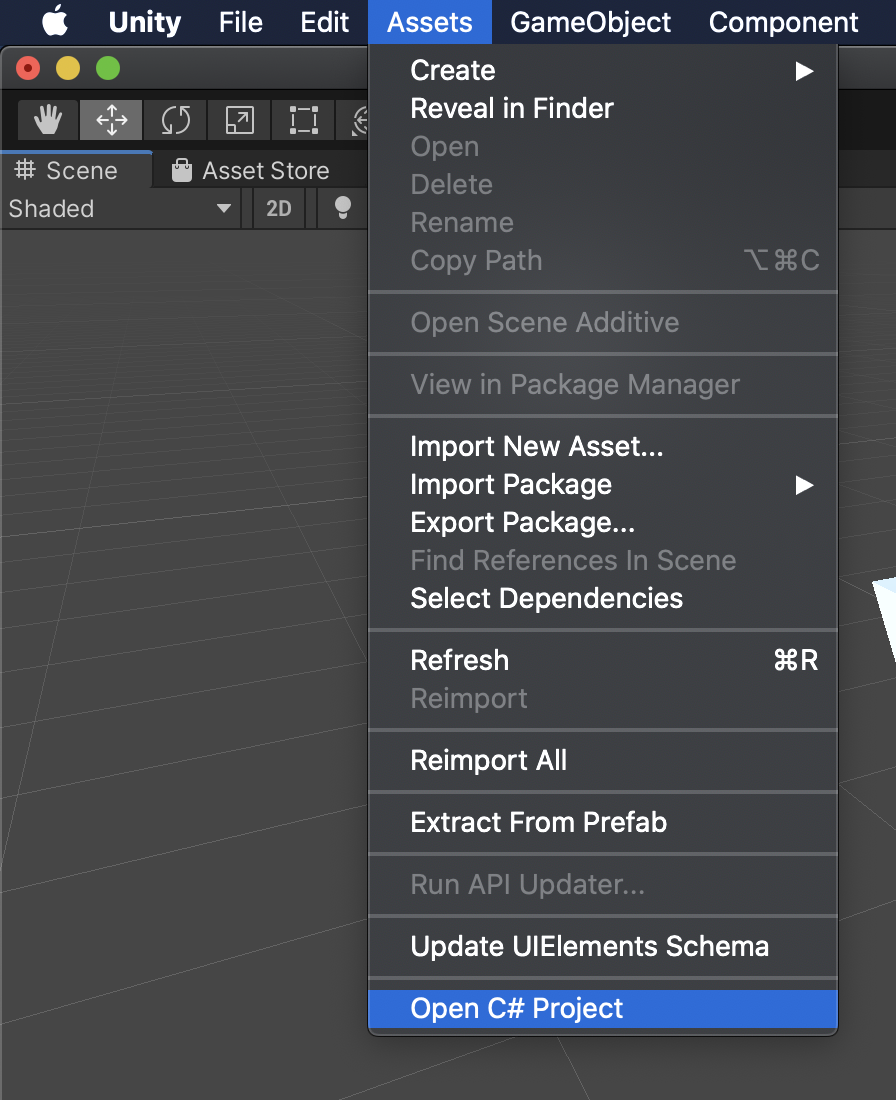The width and height of the screenshot is (896, 1100).
Task: Open the Unity application menu
Action: pos(145,22)
